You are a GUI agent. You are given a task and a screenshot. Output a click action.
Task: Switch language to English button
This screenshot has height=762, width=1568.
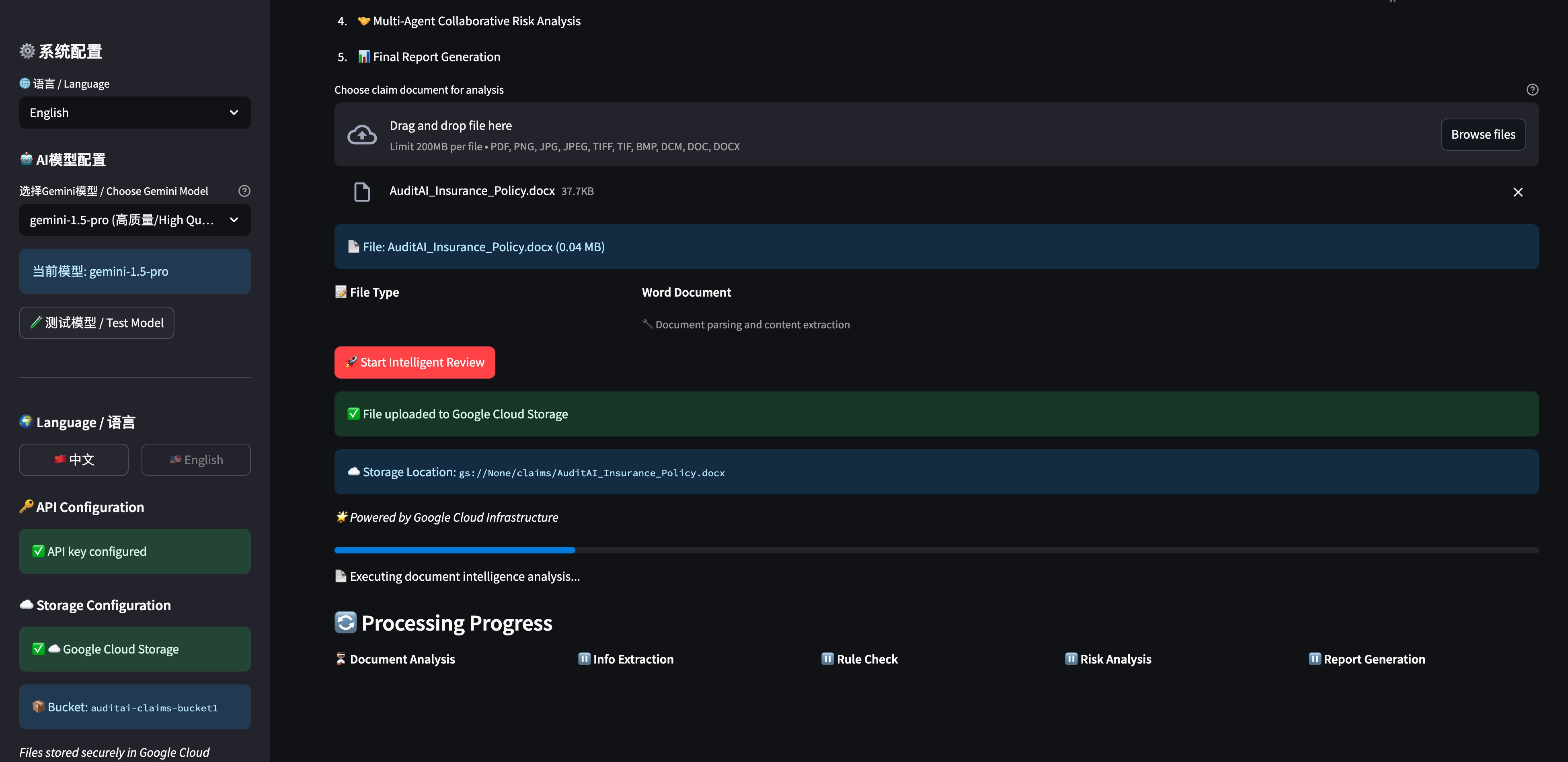tap(195, 459)
